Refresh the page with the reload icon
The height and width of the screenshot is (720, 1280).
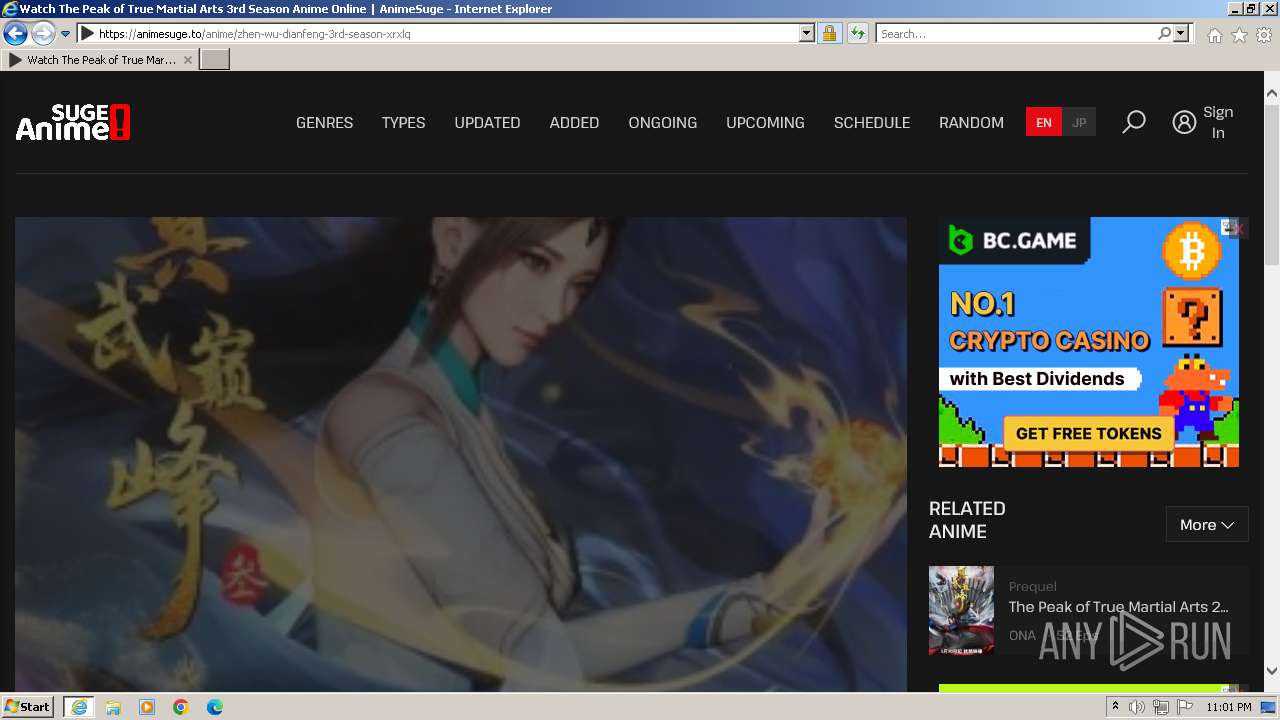(x=857, y=33)
